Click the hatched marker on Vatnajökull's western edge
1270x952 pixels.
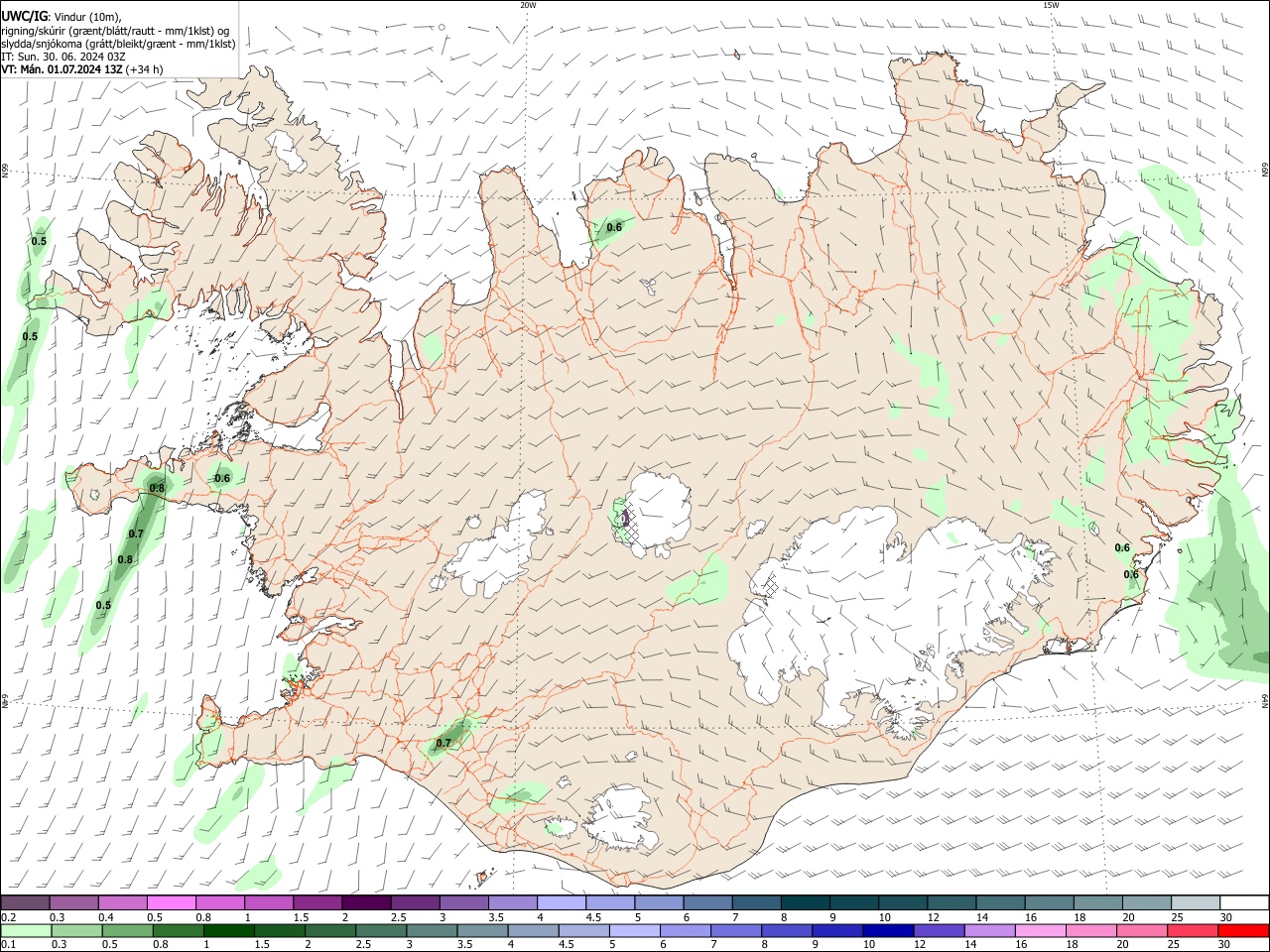coord(772,585)
